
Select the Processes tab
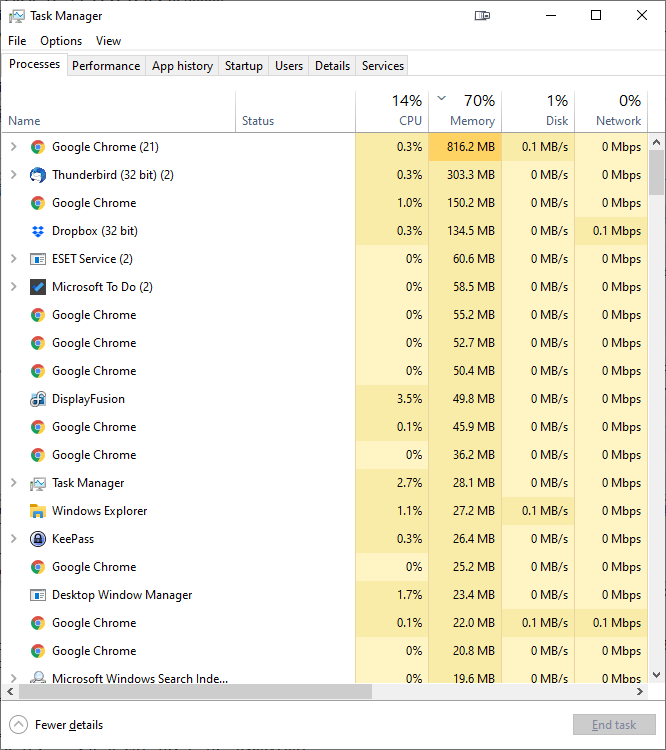pos(34,65)
